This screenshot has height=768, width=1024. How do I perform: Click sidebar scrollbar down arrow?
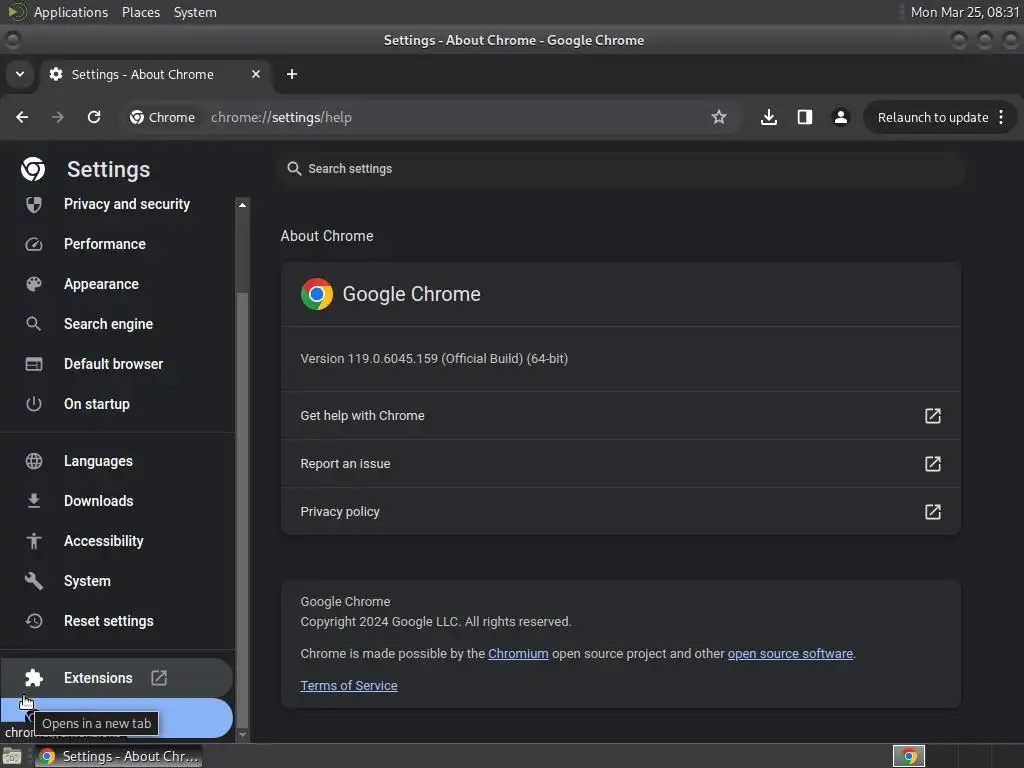tap(242, 734)
